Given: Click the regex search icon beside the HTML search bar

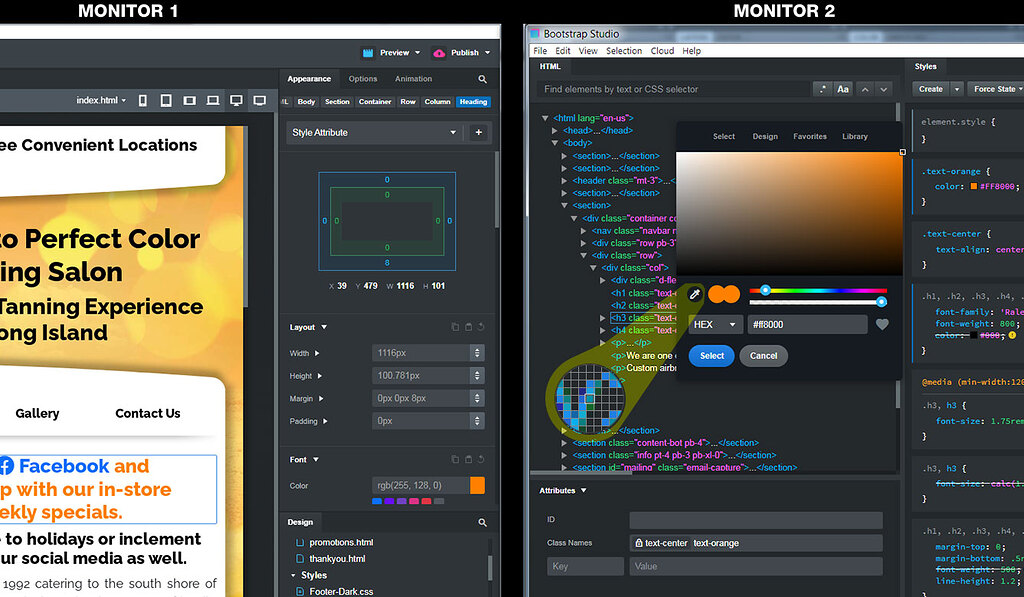Looking at the screenshot, I should click(822, 89).
